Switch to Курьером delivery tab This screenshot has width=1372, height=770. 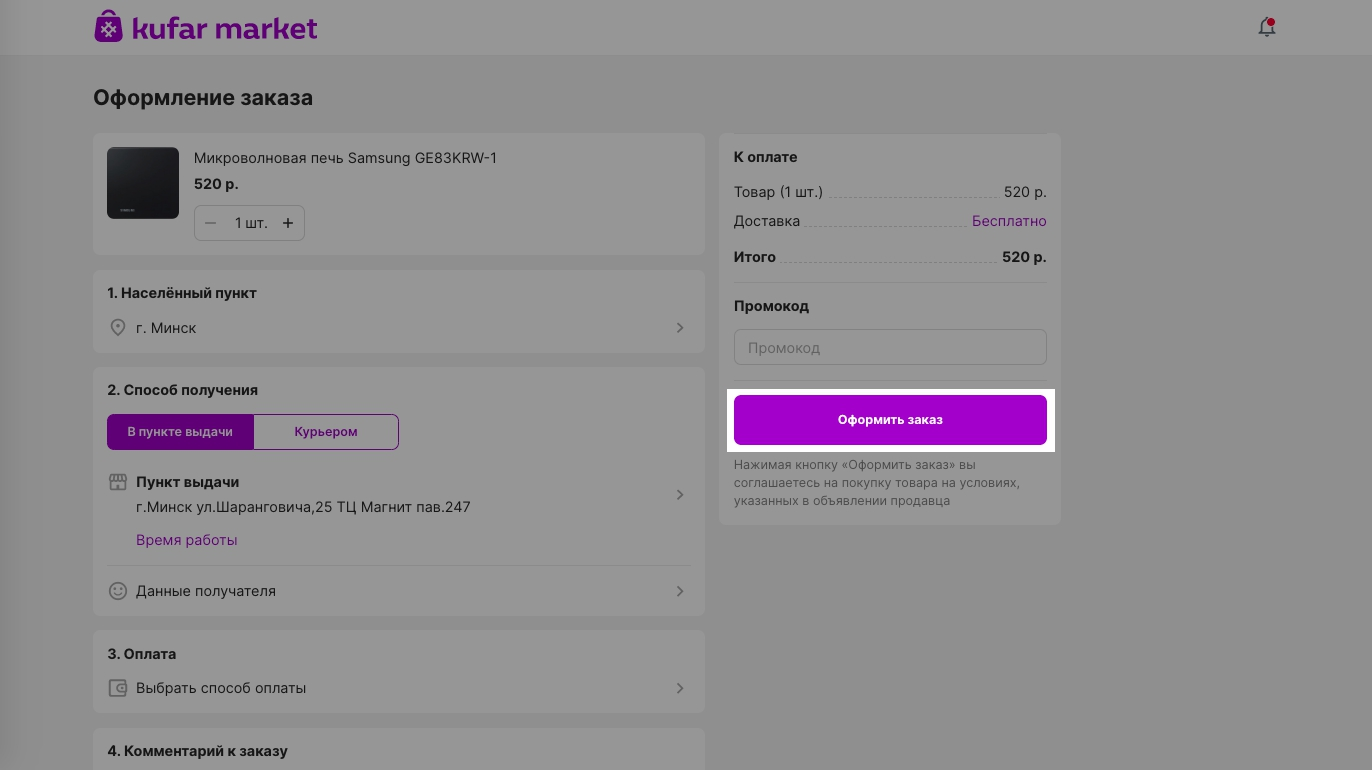pyautogui.click(x=326, y=432)
